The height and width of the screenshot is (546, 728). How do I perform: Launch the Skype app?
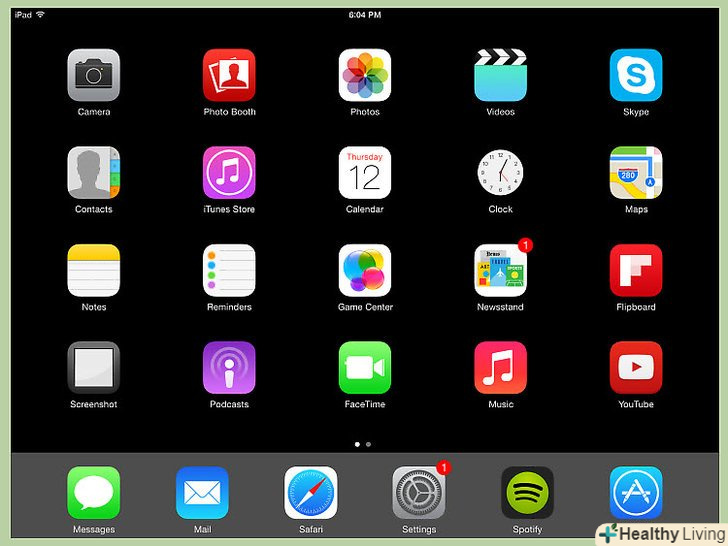pyautogui.click(x=636, y=75)
